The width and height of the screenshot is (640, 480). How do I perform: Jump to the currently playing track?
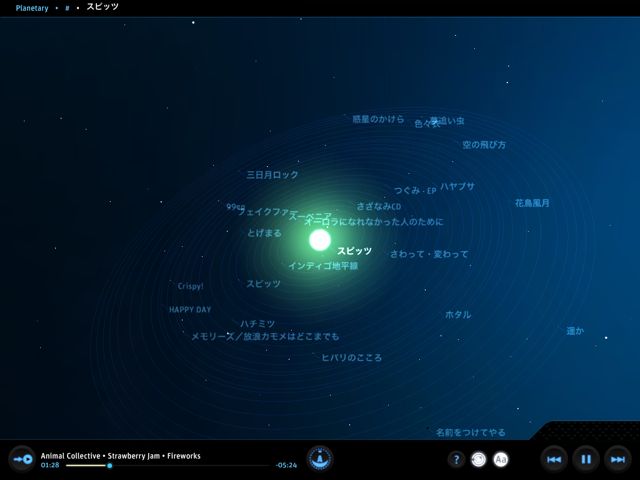click(22, 459)
